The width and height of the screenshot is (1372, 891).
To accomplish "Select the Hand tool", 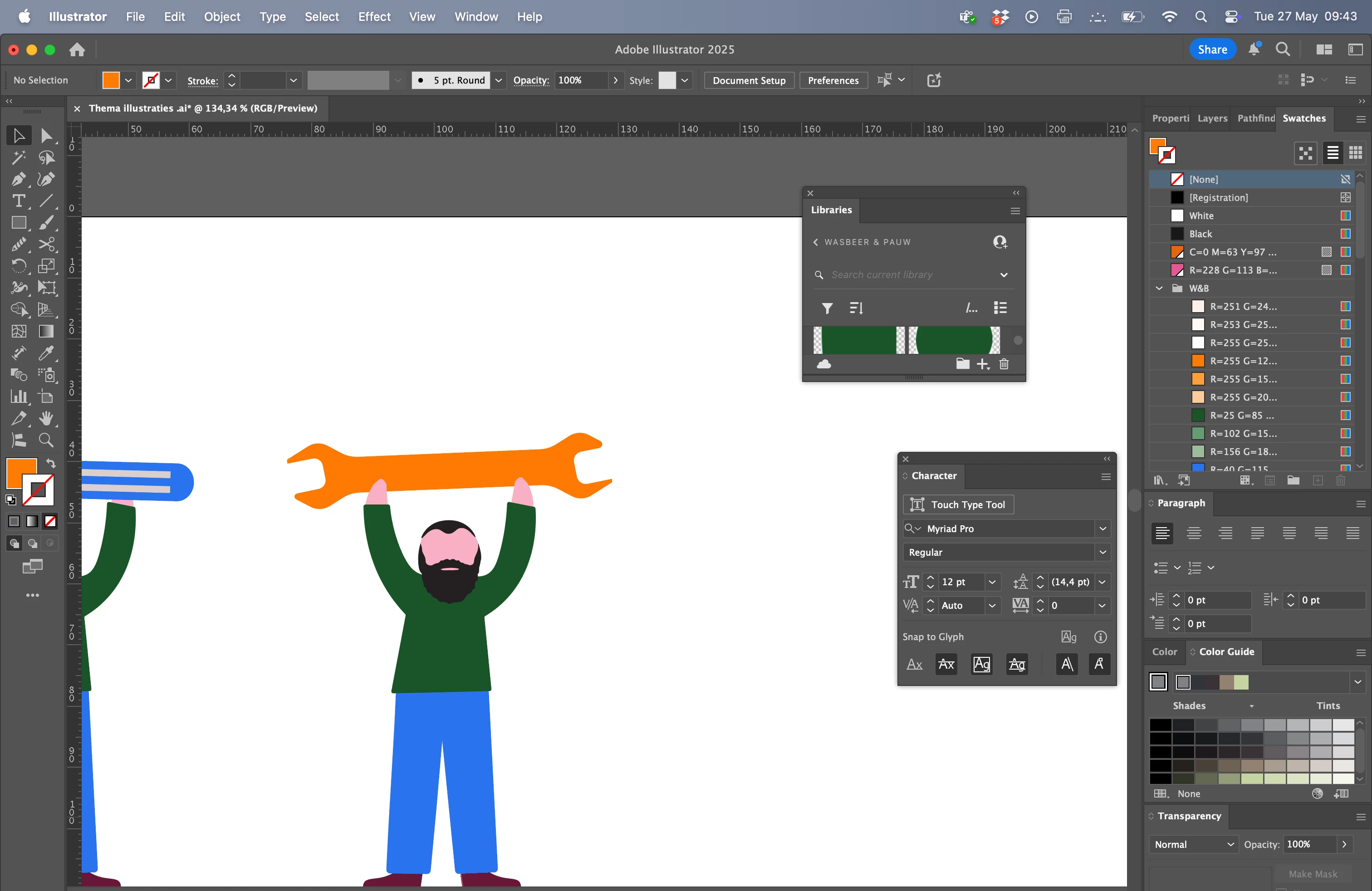I will [x=46, y=418].
